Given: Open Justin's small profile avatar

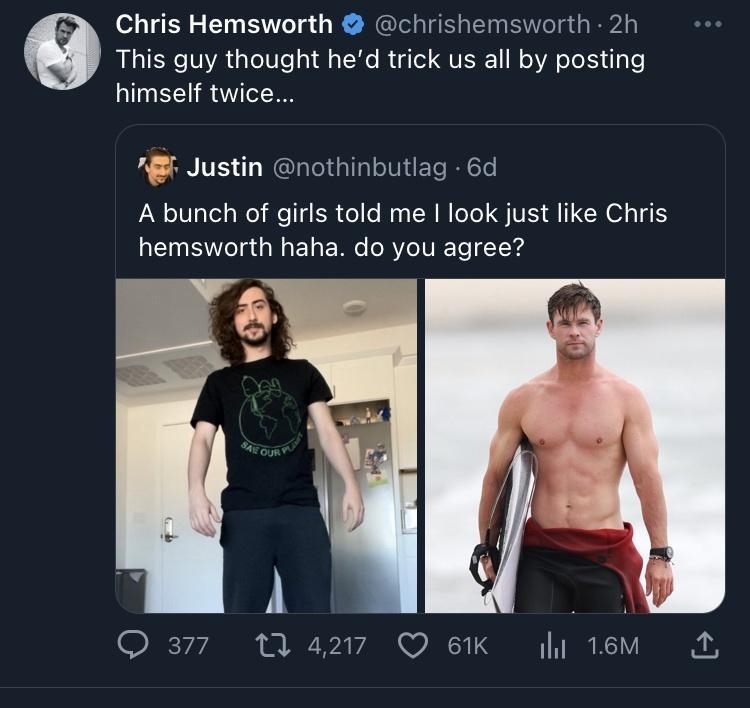Looking at the screenshot, I should pyautogui.click(x=158, y=167).
